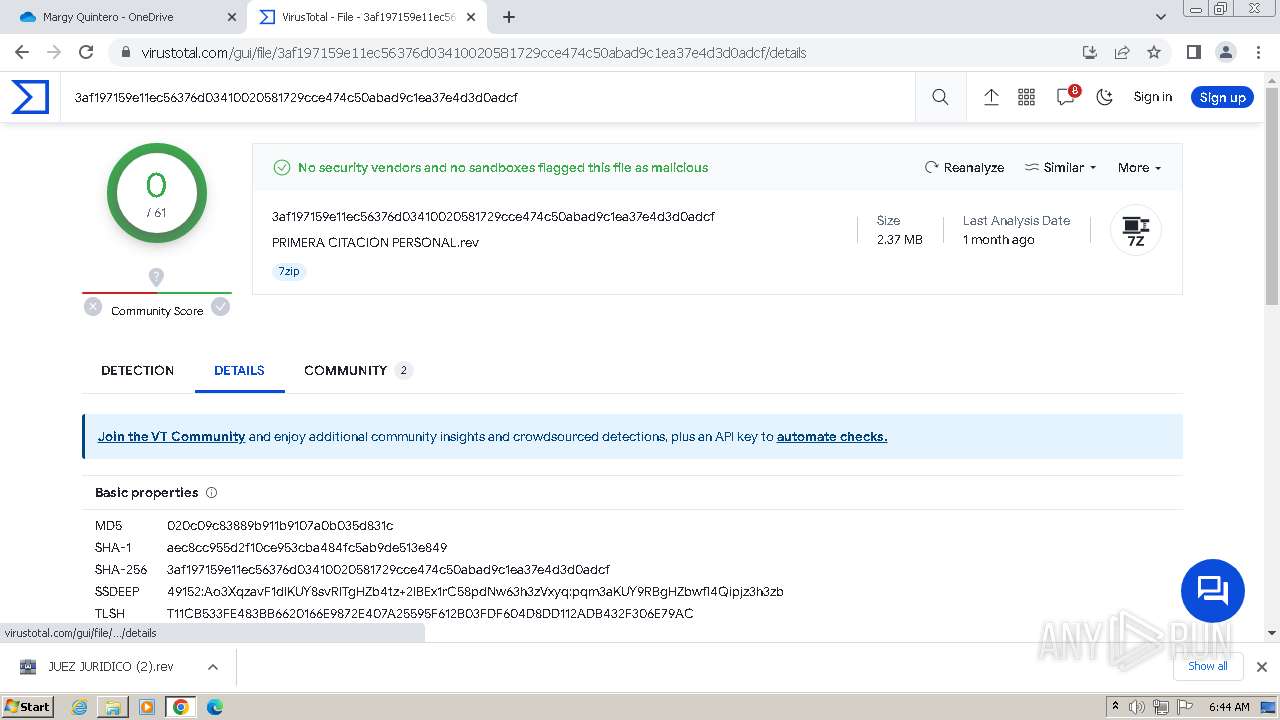Image resolution: width=1280 pixels, height=720 pixels.
Task: Open the Windows Start menu
Action: tap(28, 706)
